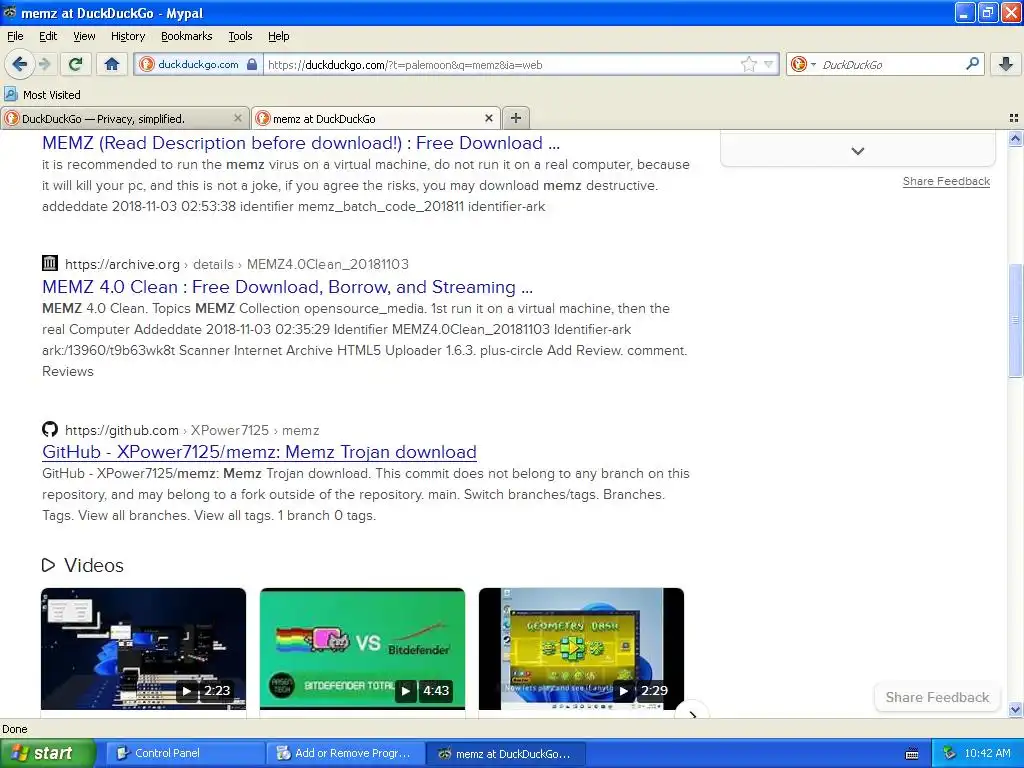The width and height of the screenshot is (1024, 768).
Task: Open the Bookmarks menu
Action: [186, 36]
